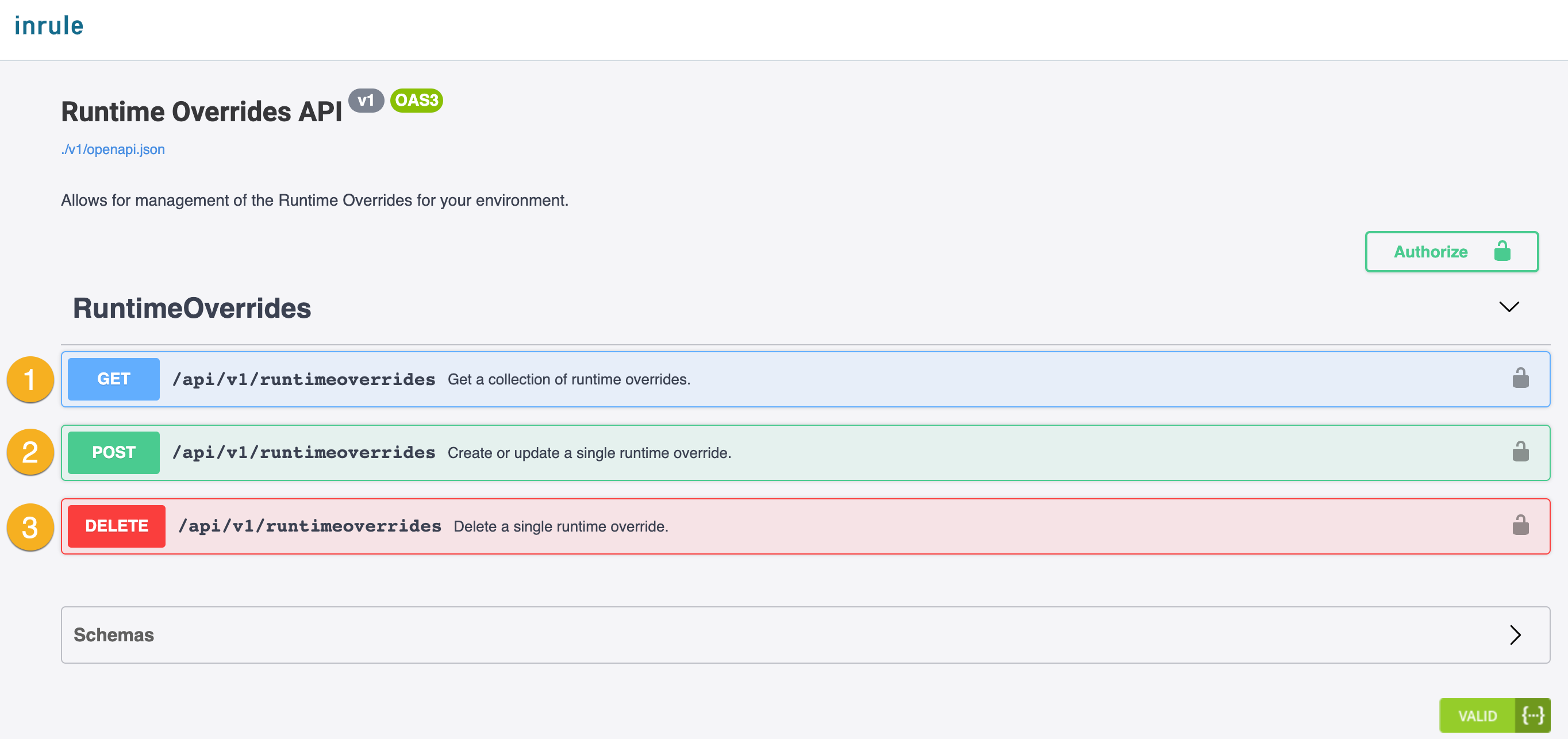Select the inrule logo in the header
Screen dimensions: 1568x739
point(50,25)
